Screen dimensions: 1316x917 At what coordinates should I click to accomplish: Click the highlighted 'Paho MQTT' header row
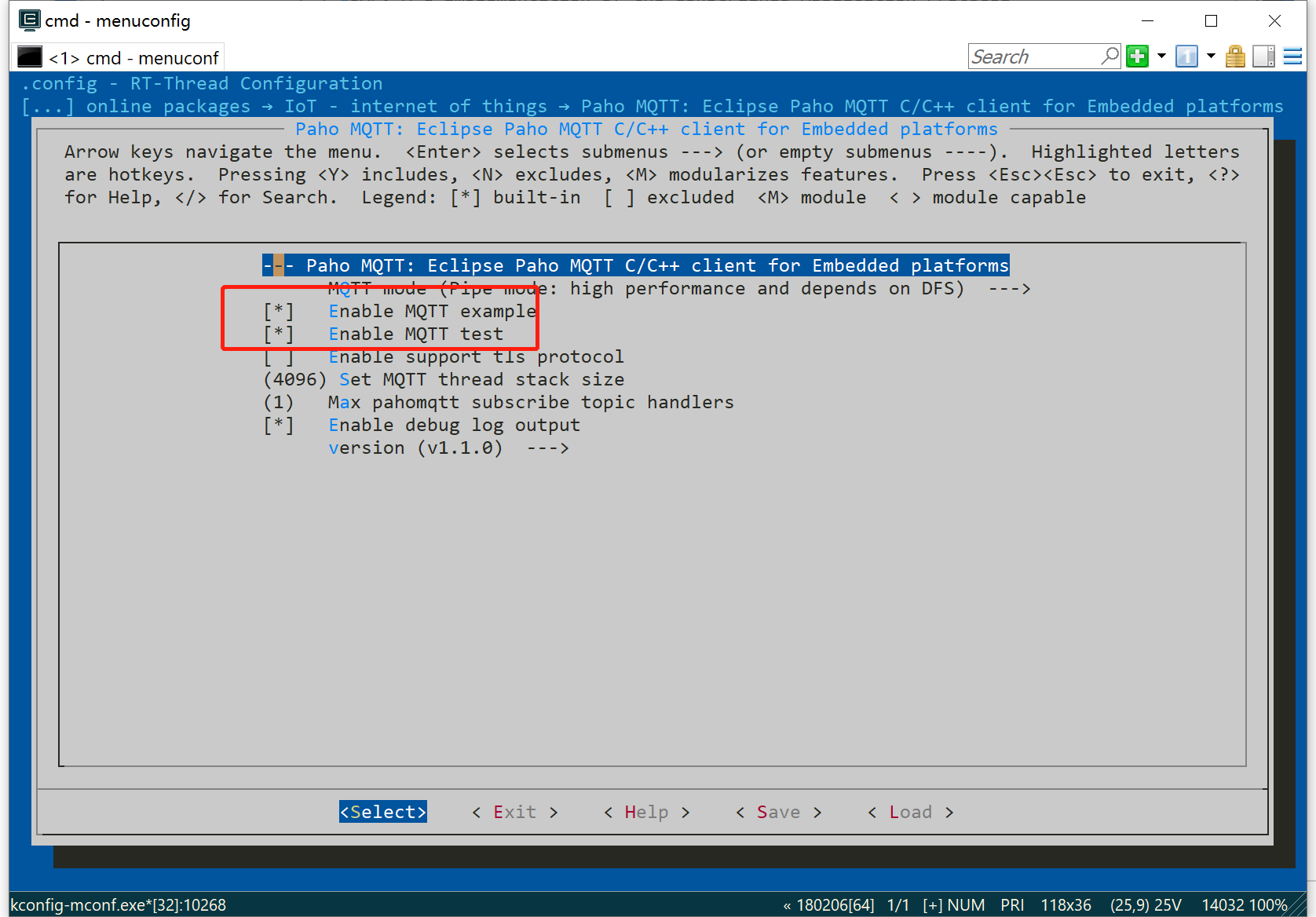pyautogui.click(x=636, y=265)
